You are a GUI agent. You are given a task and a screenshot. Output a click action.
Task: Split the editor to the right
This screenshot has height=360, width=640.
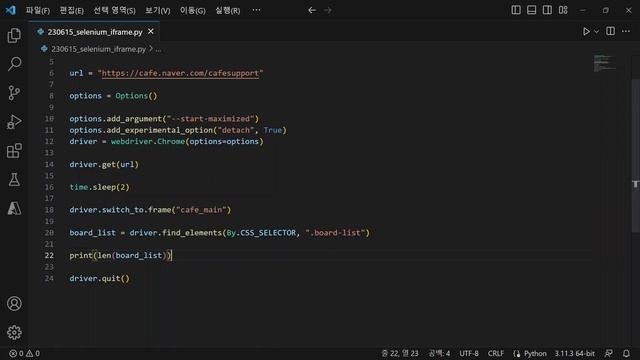[611, 31]
